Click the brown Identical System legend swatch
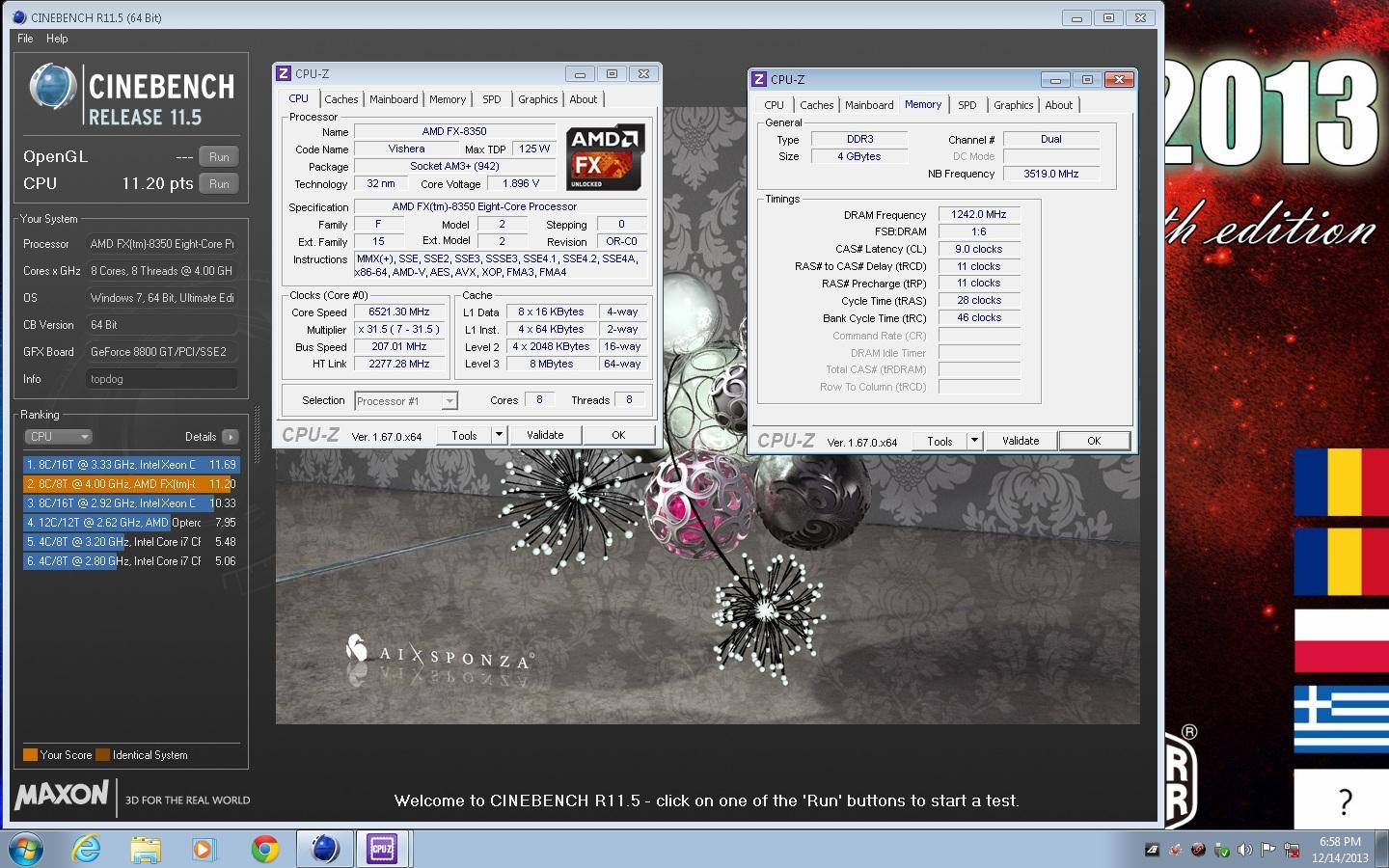1389x868 pixels. click(102, 755)
